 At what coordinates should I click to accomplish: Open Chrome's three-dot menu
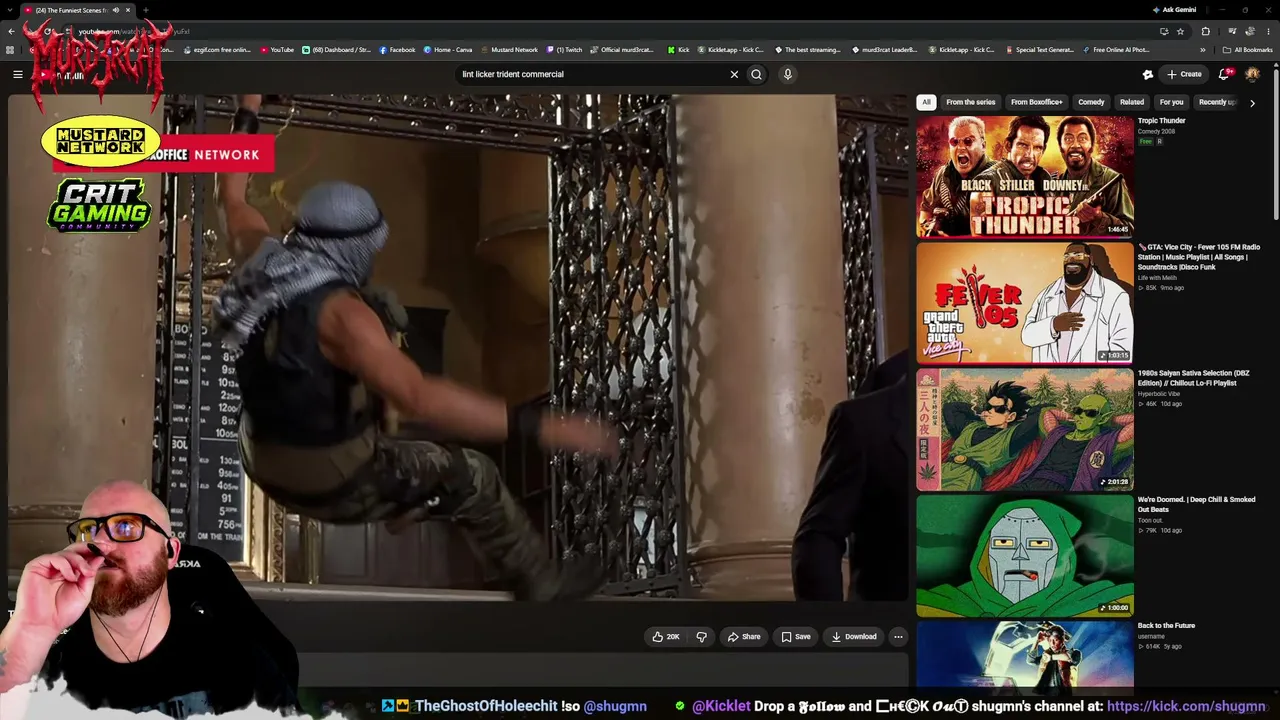[1268, 31]
